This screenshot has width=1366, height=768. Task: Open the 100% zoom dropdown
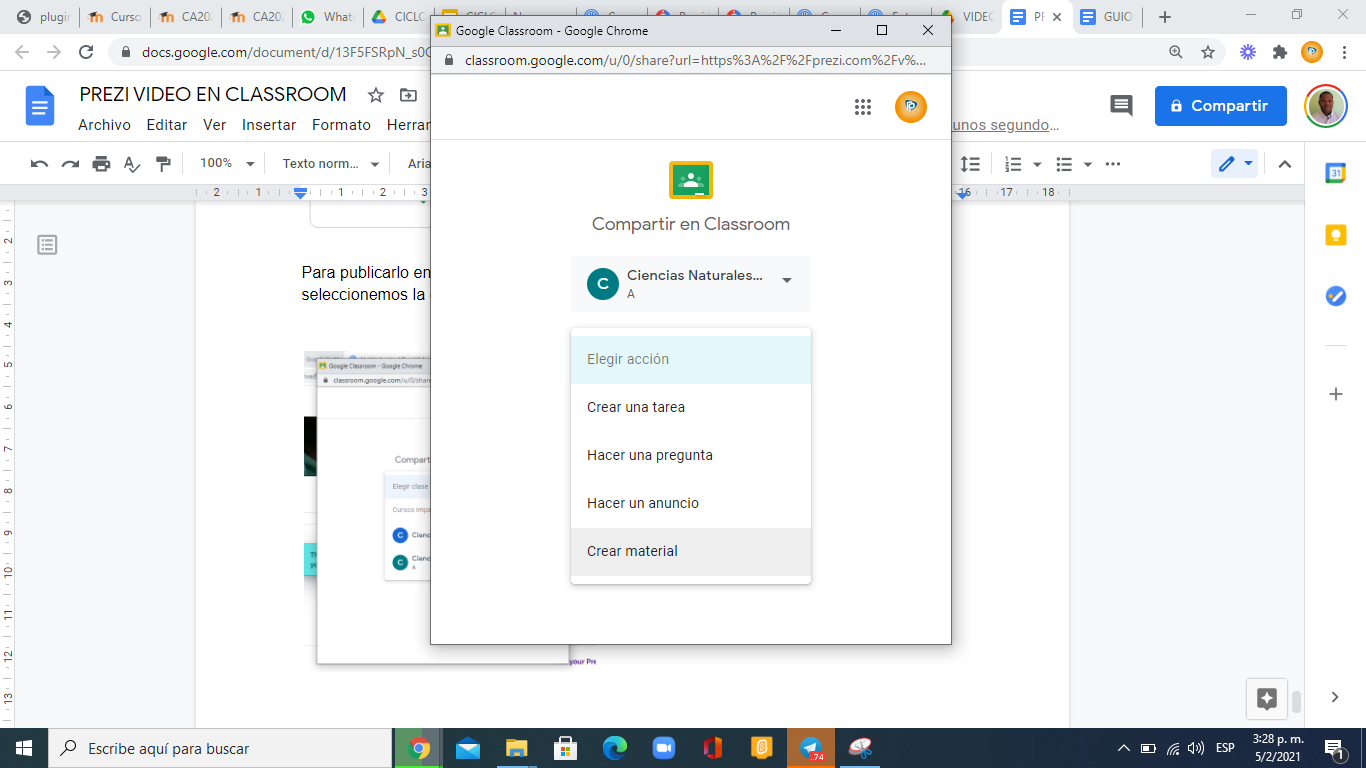226,164
